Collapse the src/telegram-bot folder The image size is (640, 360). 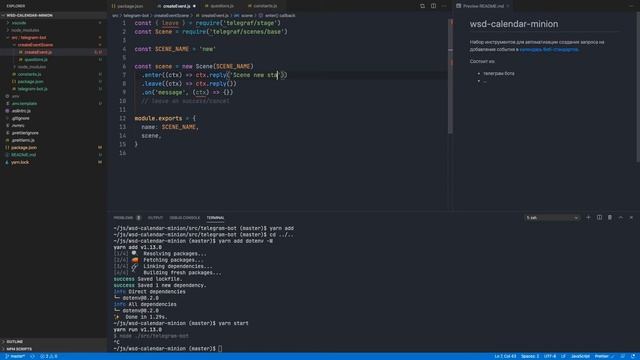(53, 38)
